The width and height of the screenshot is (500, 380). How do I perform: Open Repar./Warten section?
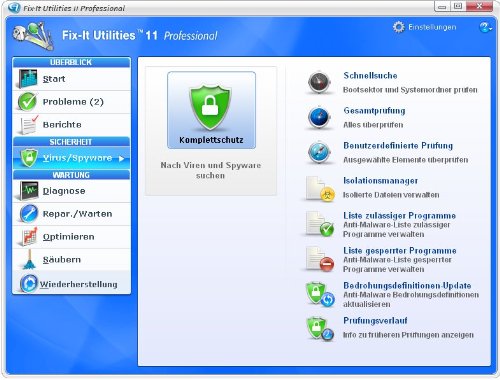tap(71, 214)
